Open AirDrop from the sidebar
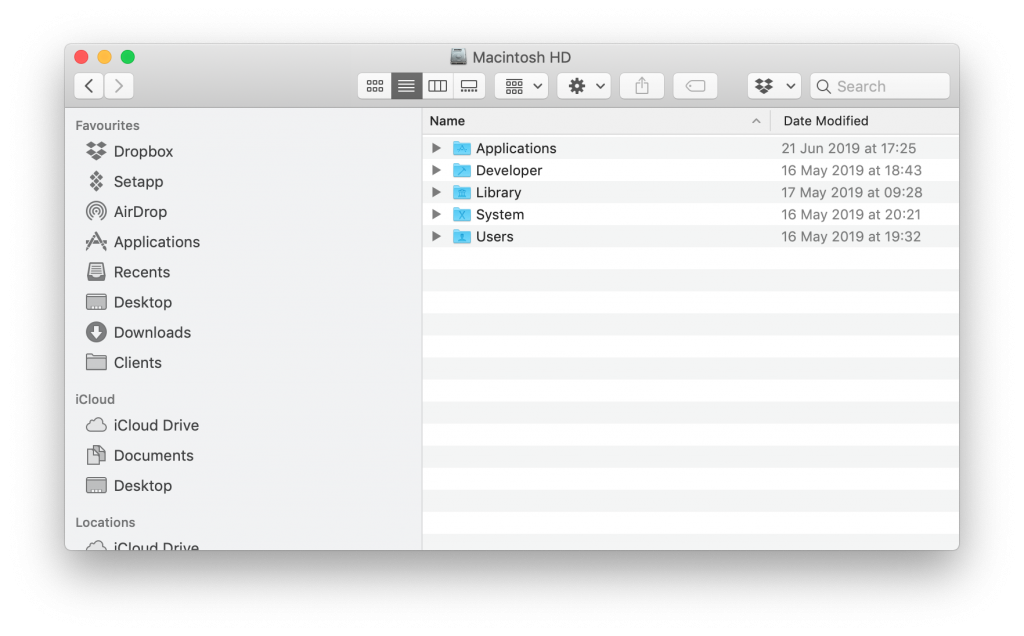The width and height of the screenshot is (1024, 636). click(x=140, y=212)
